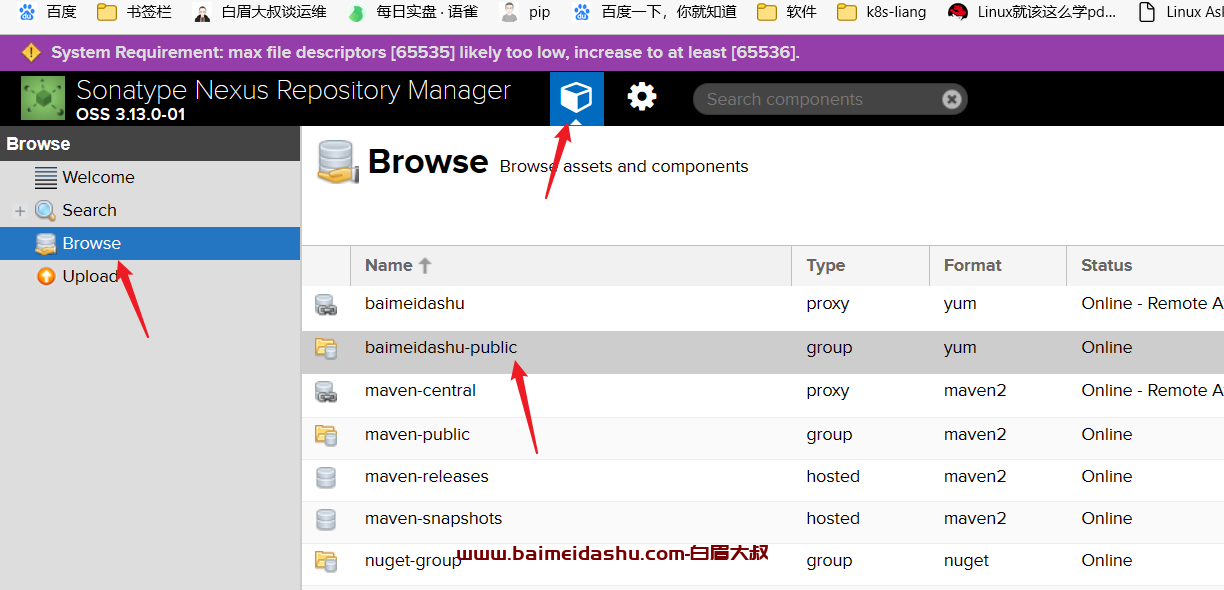Click the proxy icon for maven-central
Screen dimensions: 1224x590
click(326, 391)
